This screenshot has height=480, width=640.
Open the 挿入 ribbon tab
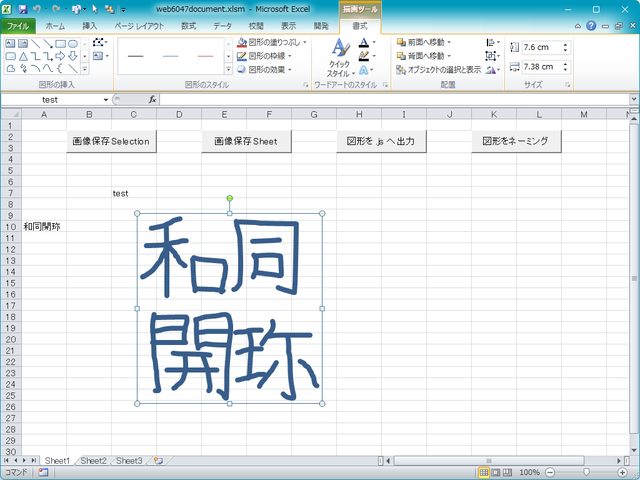90,25
